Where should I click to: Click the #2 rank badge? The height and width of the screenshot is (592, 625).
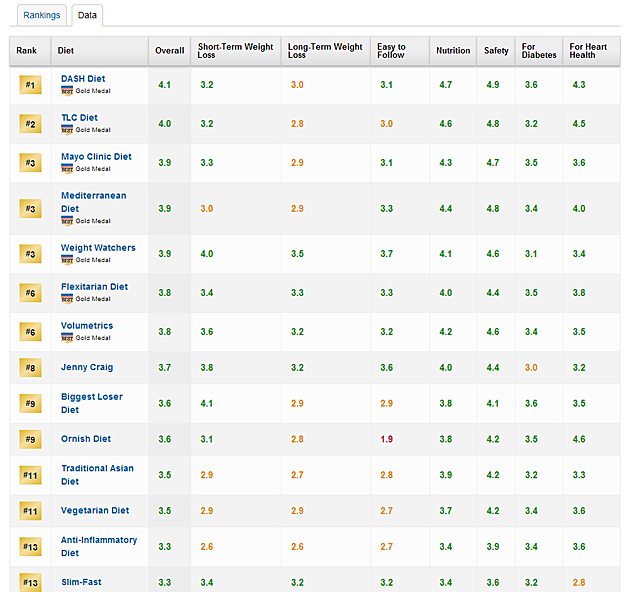coord(30,125)
